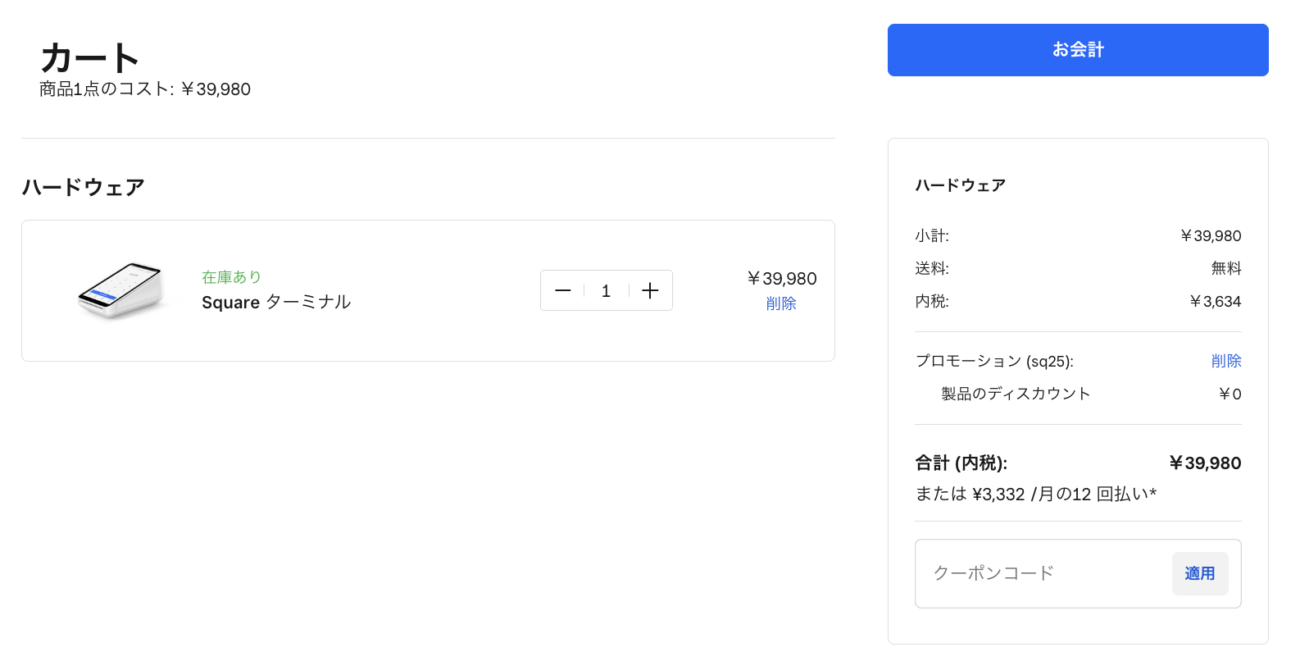Click the お会計 checkout button
This screenshot has width=1300, height=661.
pyautogui.click(x=1078, y=50)
